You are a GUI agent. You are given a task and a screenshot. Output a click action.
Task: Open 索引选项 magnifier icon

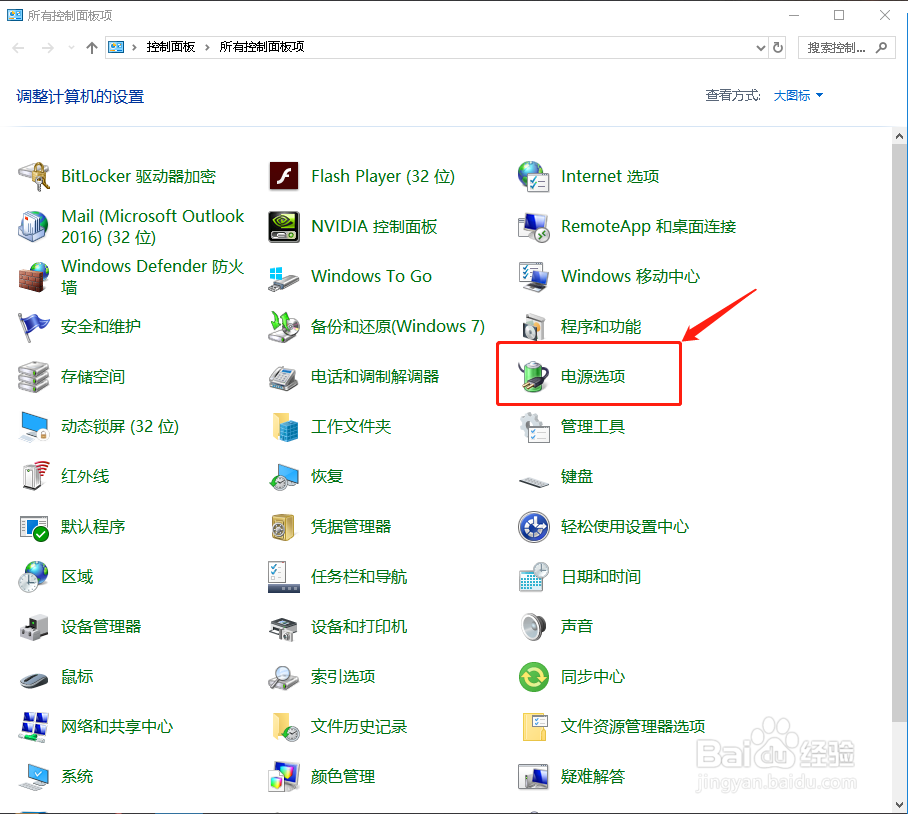point(284,677)
